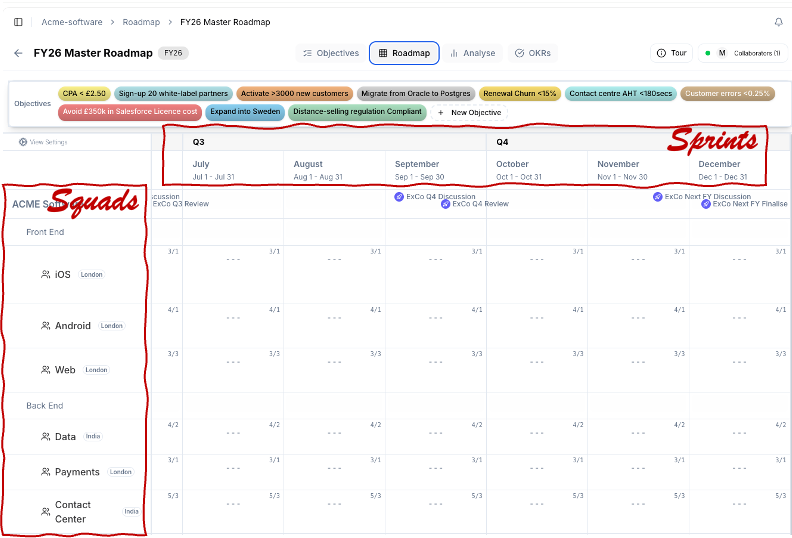Switch to the Objectives tab
Viewport: 792px width, 538px height.
[x=331, y=53]
